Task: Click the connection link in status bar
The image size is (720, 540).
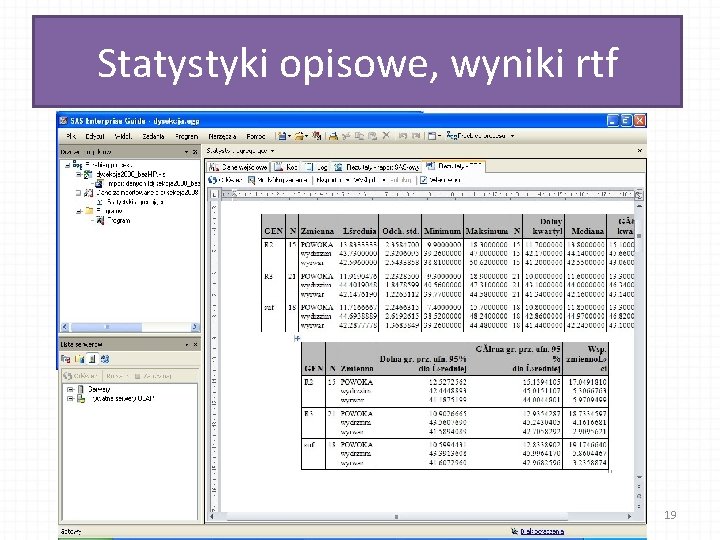Action: [x=542, y=531]
